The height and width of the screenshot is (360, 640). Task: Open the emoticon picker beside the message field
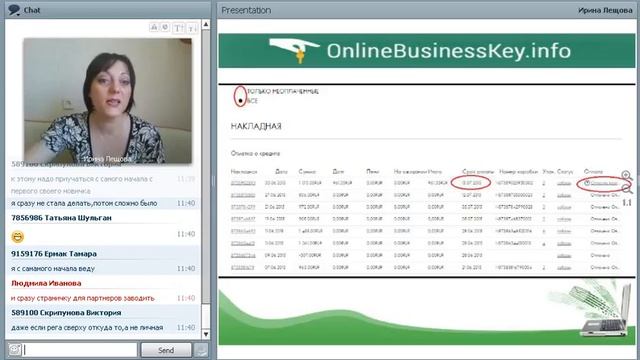pyautogui.click(x=15, y=350)
